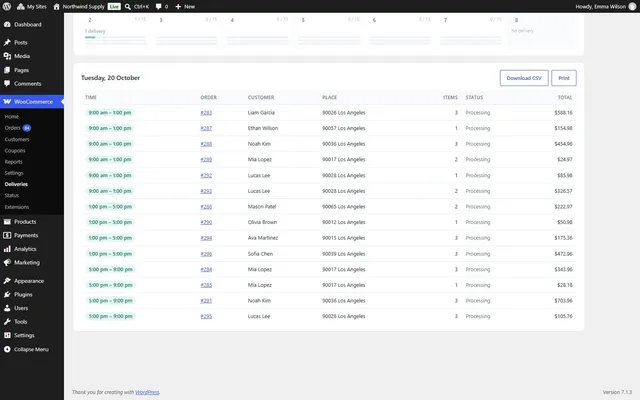The width and height of the screenshot is (640, 400).
Task: Open the Pages menu
Action: tap(32, 70)
